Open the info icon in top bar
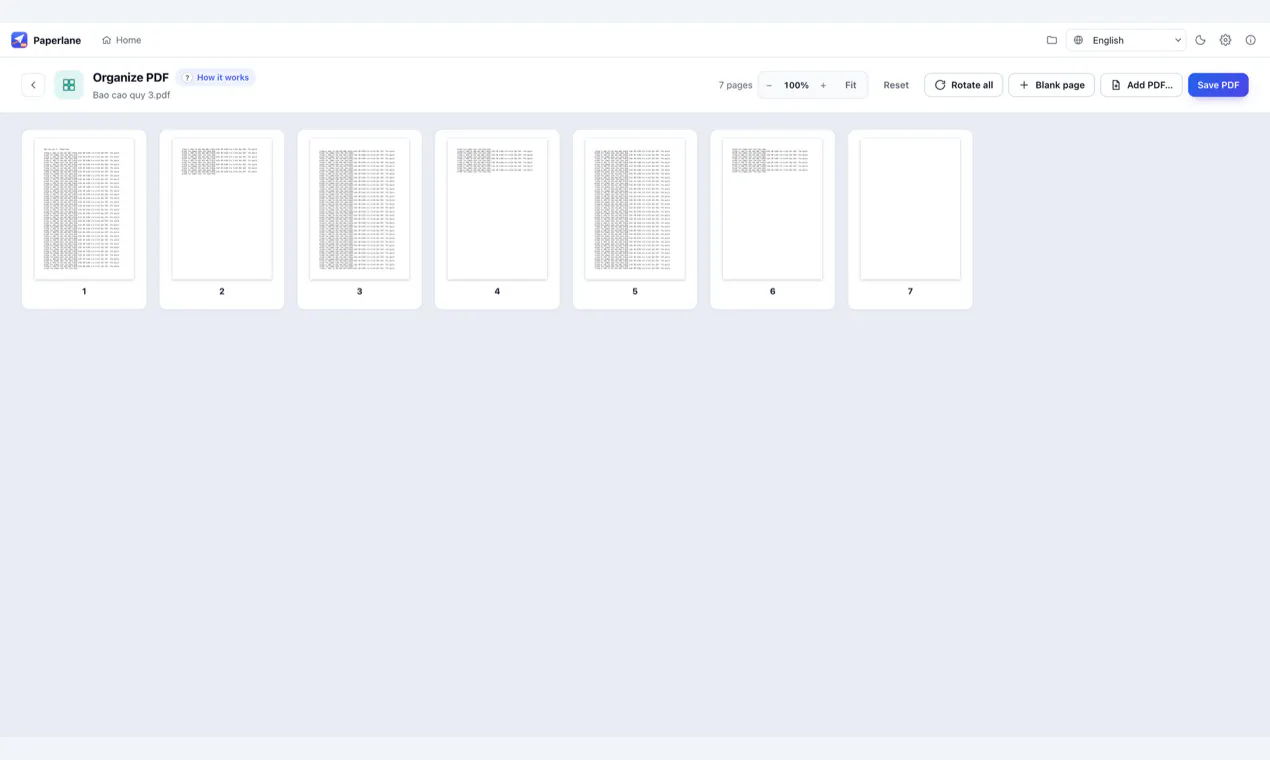Viewport: 1270px width, 760px height. pyautogui.click(x=1250, y=40)
